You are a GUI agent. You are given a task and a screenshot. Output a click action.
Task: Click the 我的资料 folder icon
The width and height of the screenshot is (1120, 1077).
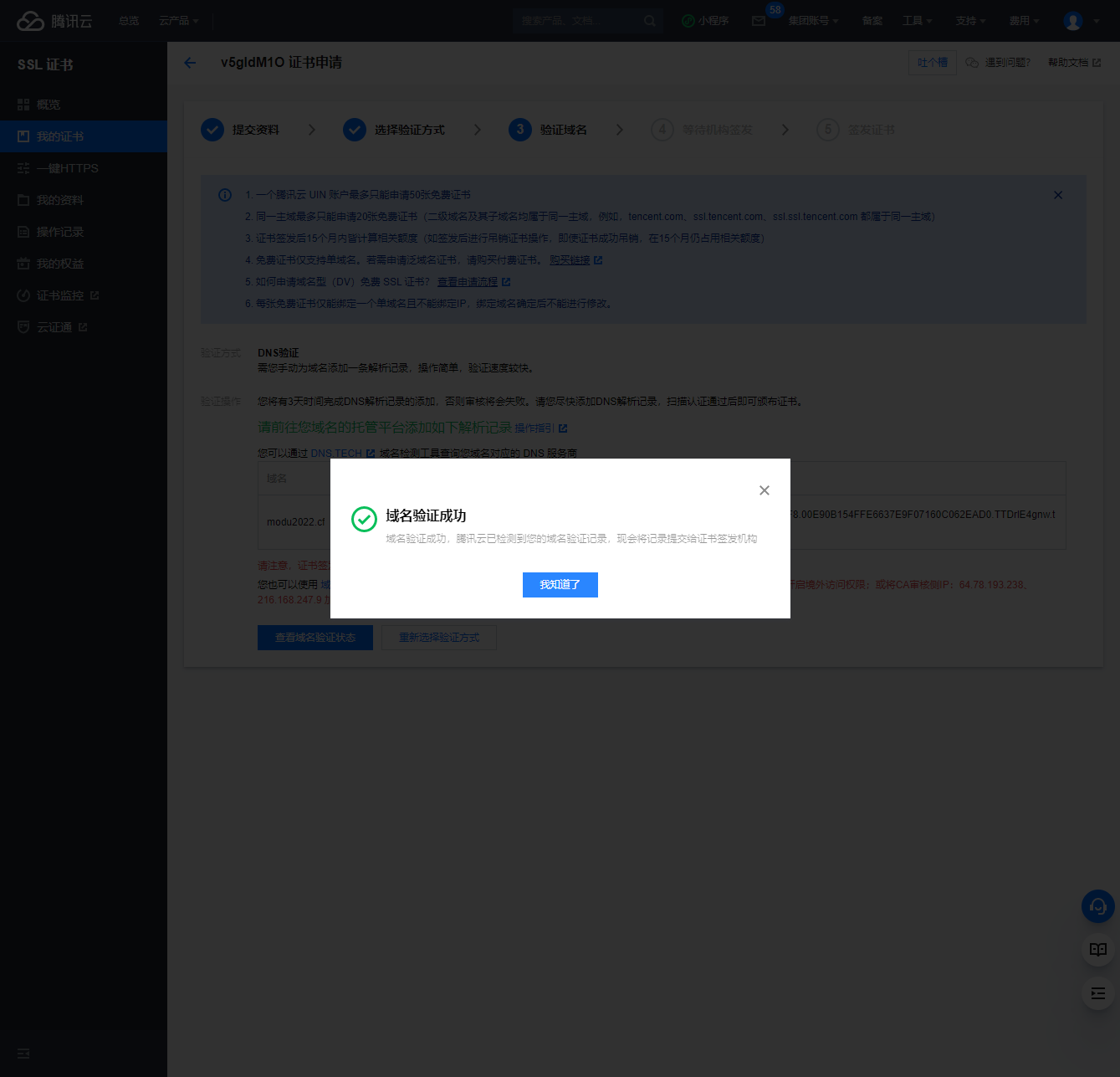click(23, 200)
